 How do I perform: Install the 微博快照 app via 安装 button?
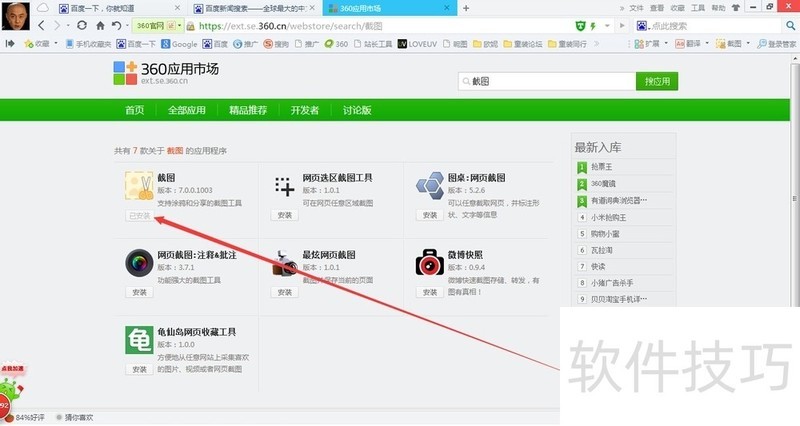coord(429,292)
